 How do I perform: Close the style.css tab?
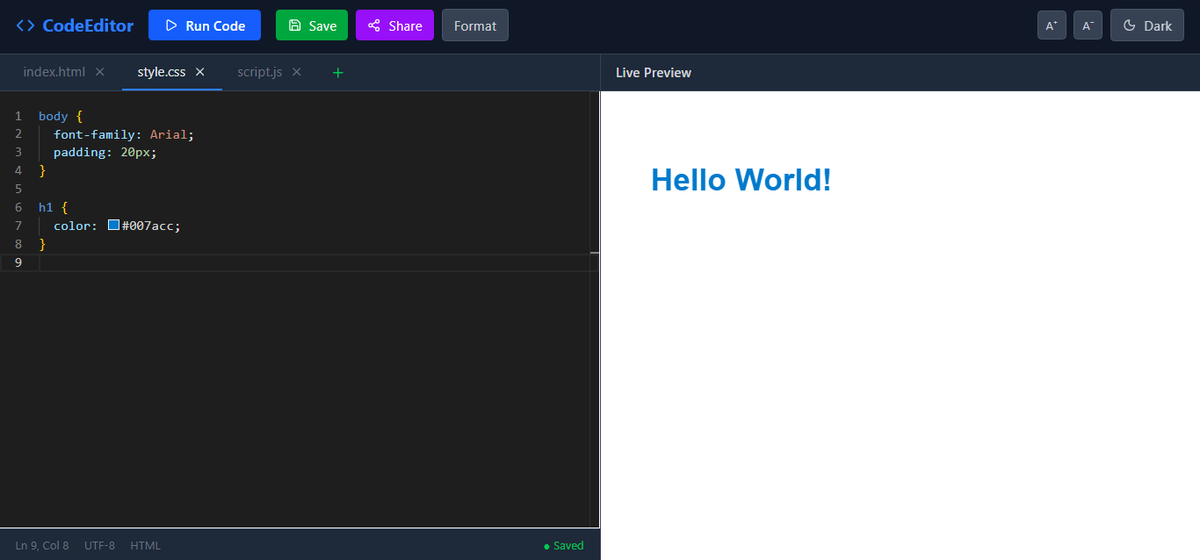click(200, 72)
